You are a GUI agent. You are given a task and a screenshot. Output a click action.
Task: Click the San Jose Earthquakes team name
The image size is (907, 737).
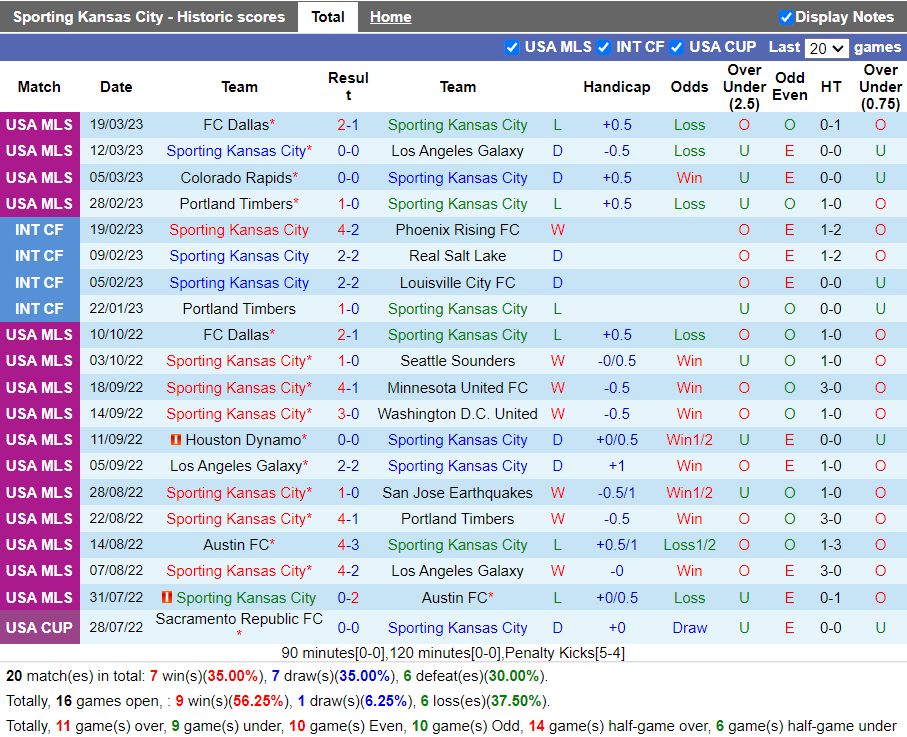tap(457, 493)
